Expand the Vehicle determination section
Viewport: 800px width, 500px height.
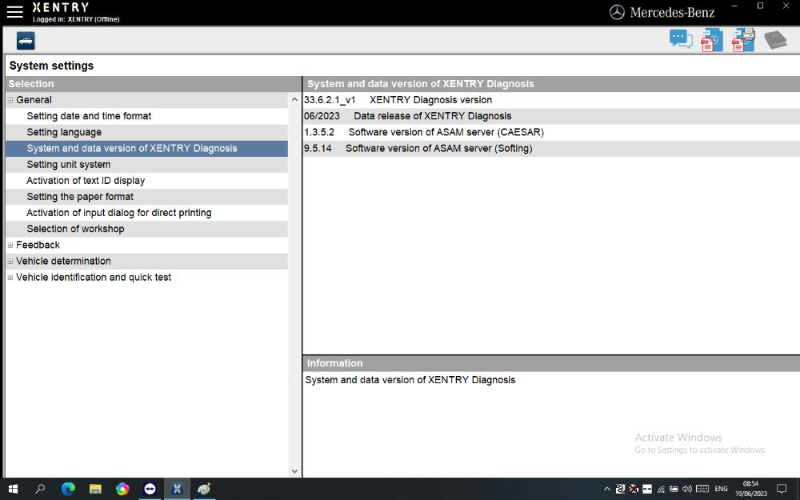point(11,261)
